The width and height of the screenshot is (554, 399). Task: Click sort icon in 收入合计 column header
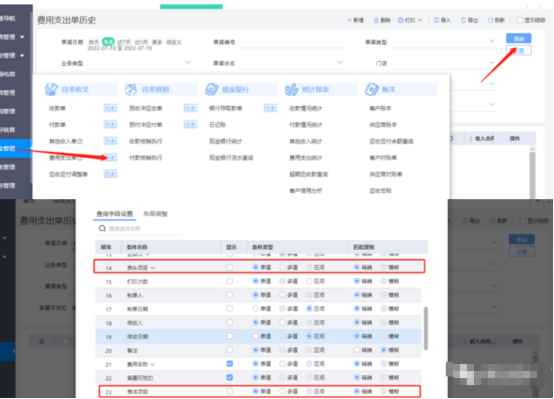pyautogui.click(x=471, y=139)
